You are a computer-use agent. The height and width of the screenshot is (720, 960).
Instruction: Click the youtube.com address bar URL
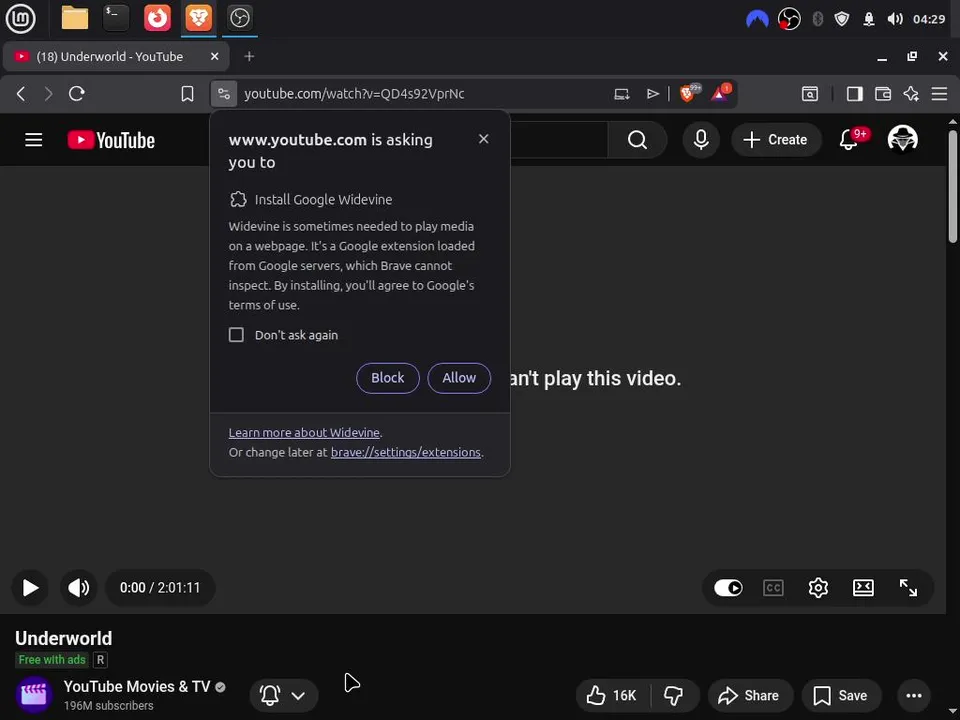pos(354,94)
